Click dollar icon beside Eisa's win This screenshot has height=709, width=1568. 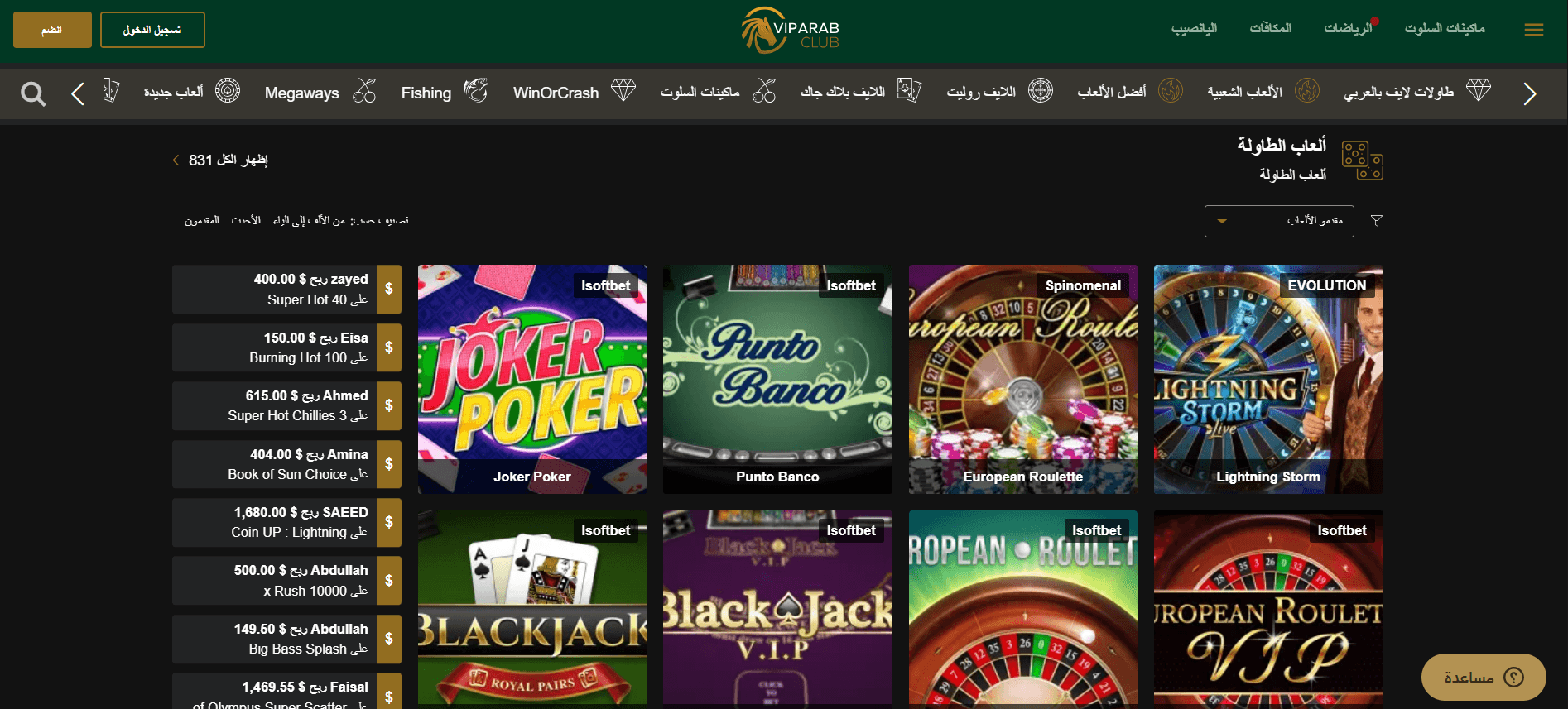[x=389, y=347]
